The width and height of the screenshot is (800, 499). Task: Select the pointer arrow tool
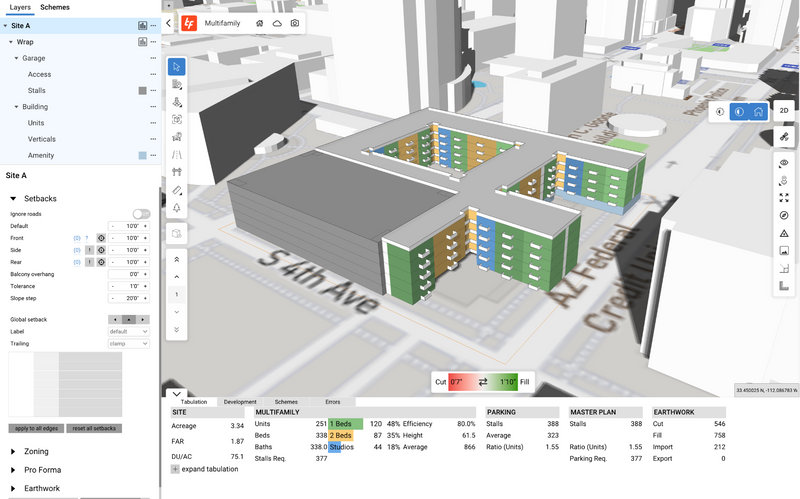tap(177, 67)
